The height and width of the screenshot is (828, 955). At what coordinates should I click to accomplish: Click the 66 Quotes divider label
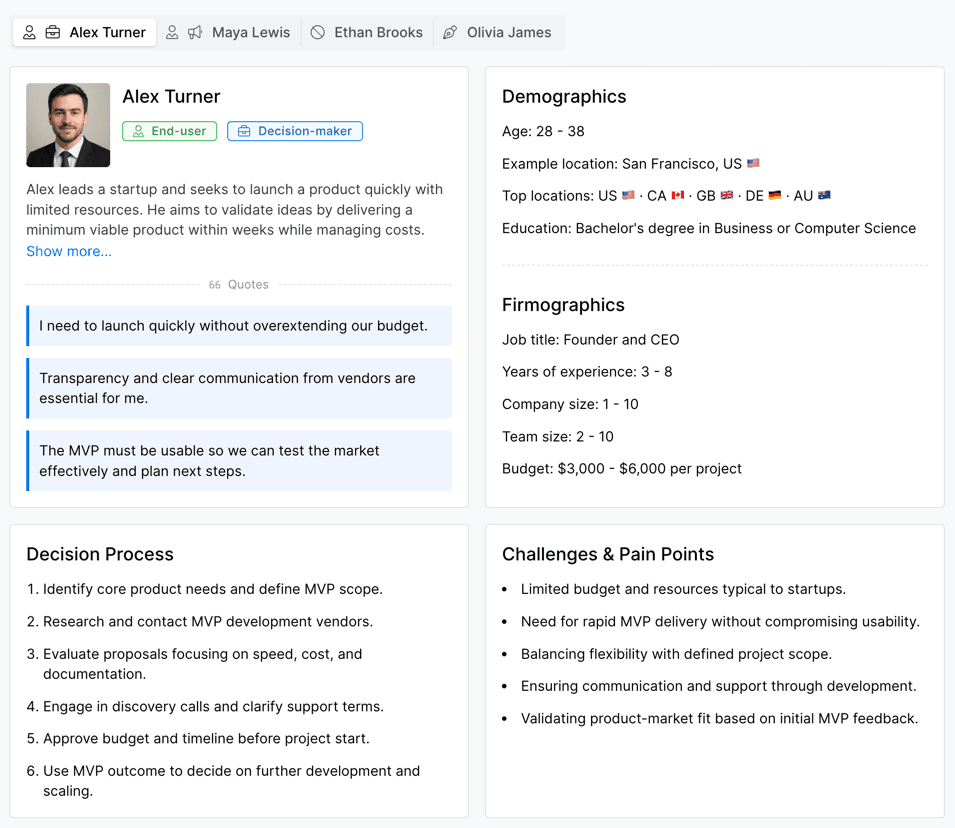[239, 285]
